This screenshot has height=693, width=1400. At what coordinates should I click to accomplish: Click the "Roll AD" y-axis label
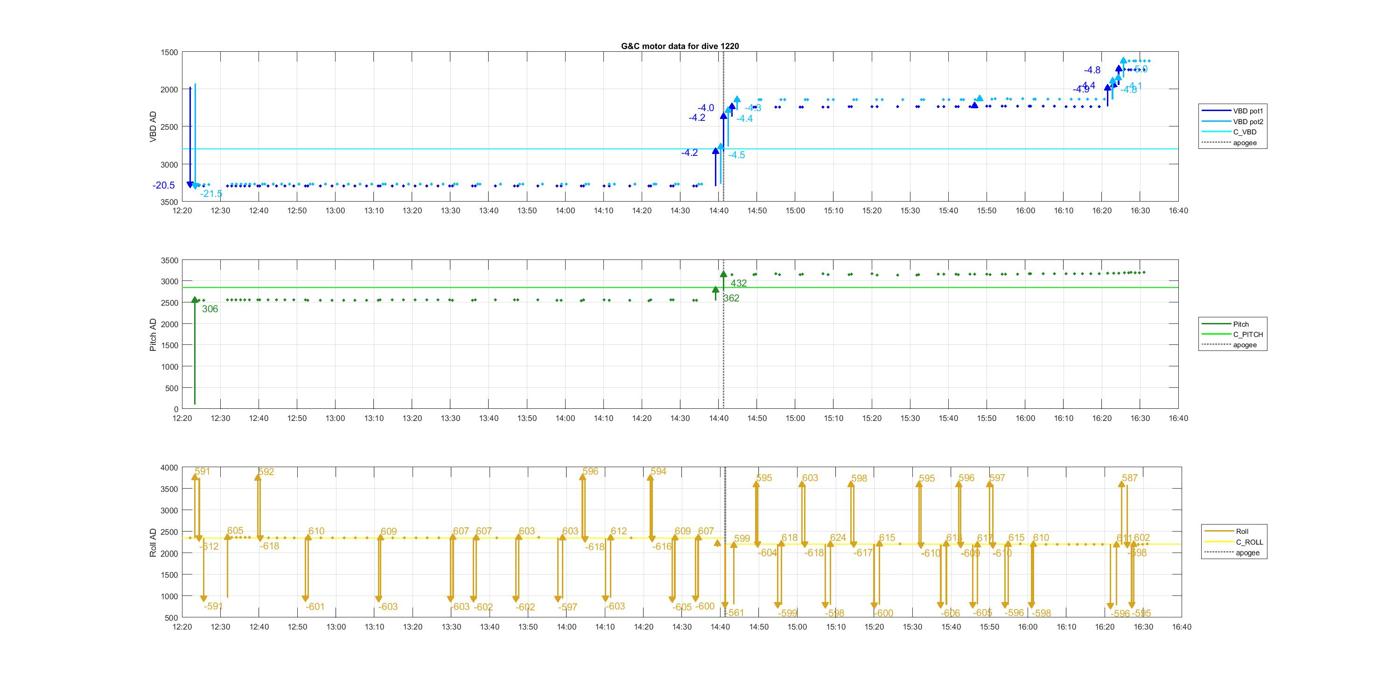154,541
